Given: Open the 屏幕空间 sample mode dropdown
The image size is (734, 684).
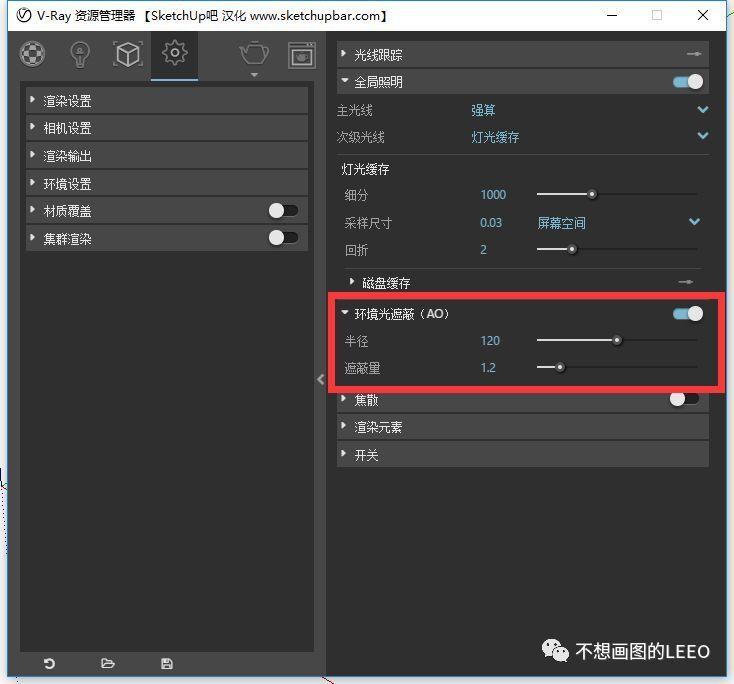Looking at the screenshot, I should pyautogui.click(x=694, y=222).
